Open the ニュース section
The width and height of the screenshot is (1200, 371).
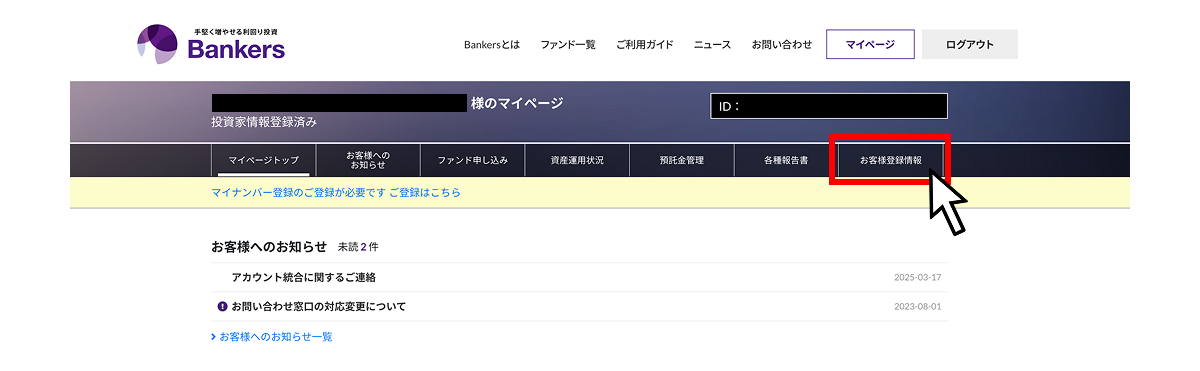pyautogui.click(x=713, y=45)
